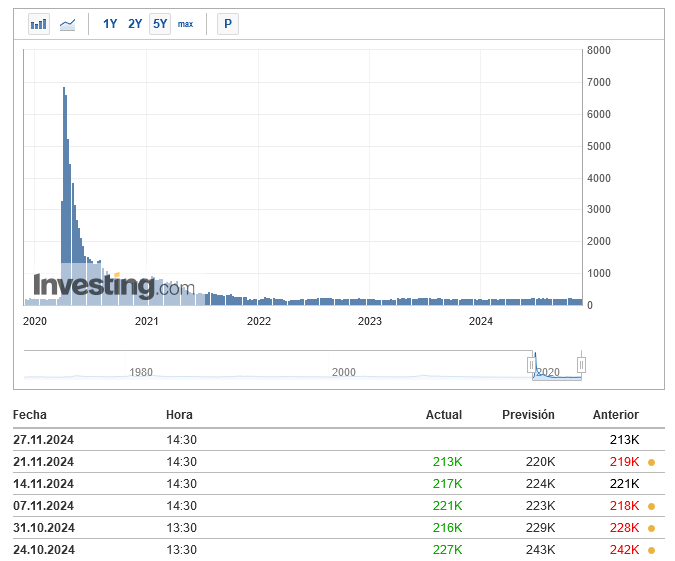Click the 2020 peak bar in chart
Image resolution: width=675 pixels, height=561 pixels.
tap(64, 196)
